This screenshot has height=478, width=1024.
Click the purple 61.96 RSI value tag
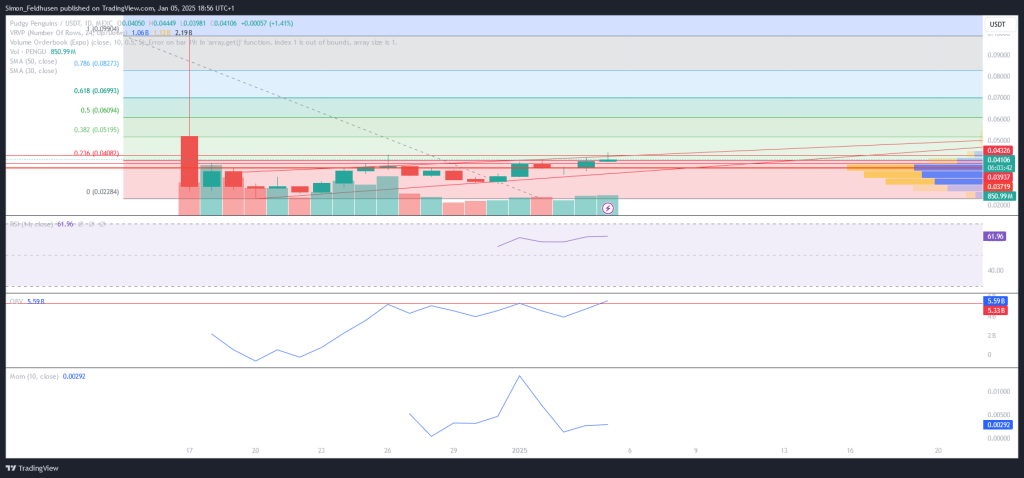[995, 236]
